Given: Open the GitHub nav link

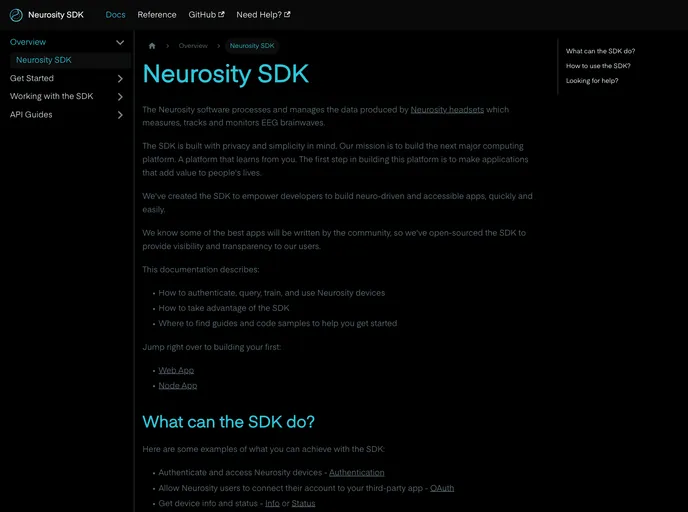Looking at the screenshot, I should tap(206, 14).
